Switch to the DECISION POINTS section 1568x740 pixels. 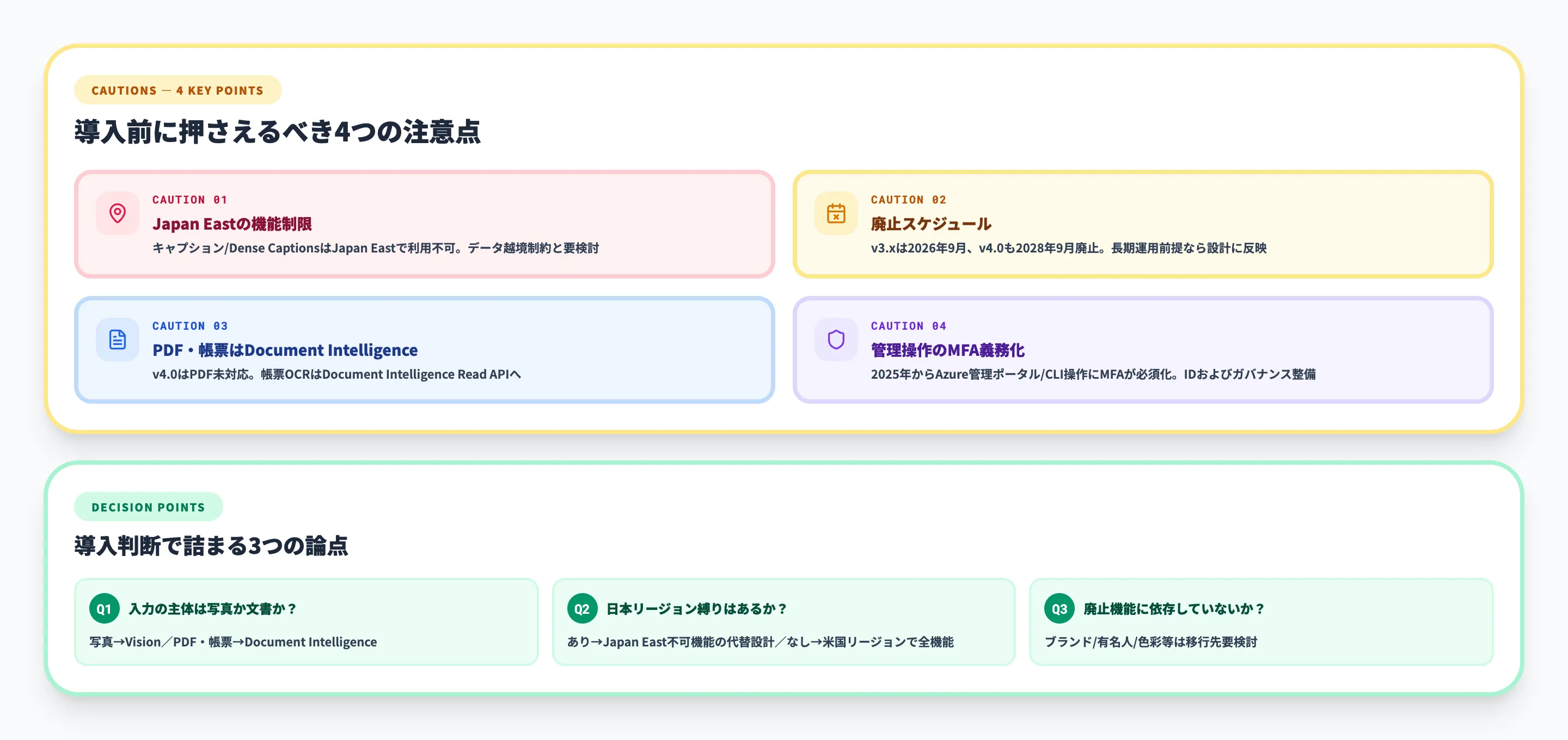[148, 507]
